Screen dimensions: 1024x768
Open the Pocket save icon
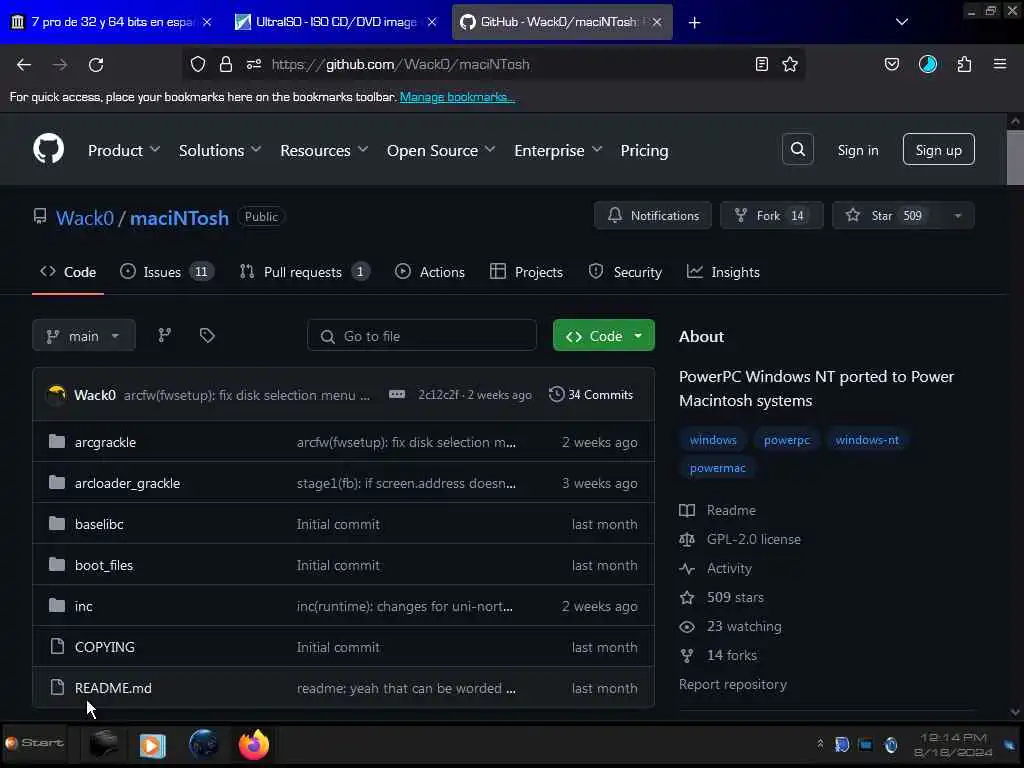click(x=891, y=64)
